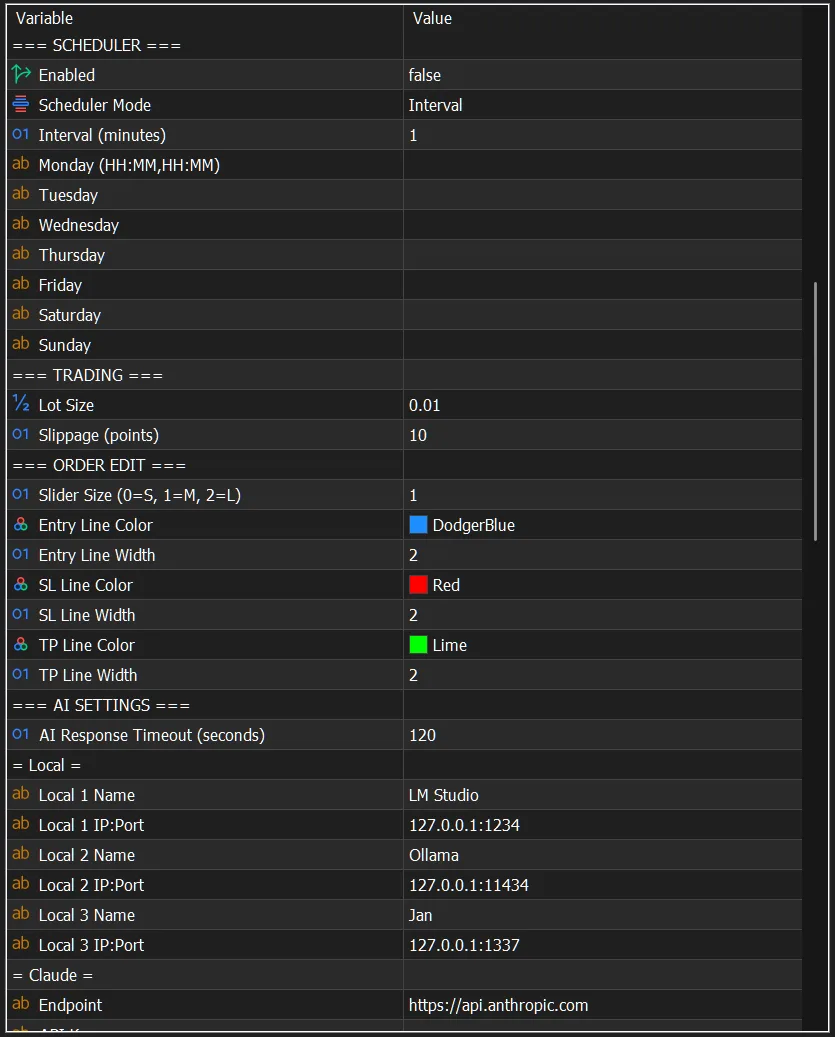835x1037 pixels.
Task: Edit the Slippage value 10
Action: [602, 435]
